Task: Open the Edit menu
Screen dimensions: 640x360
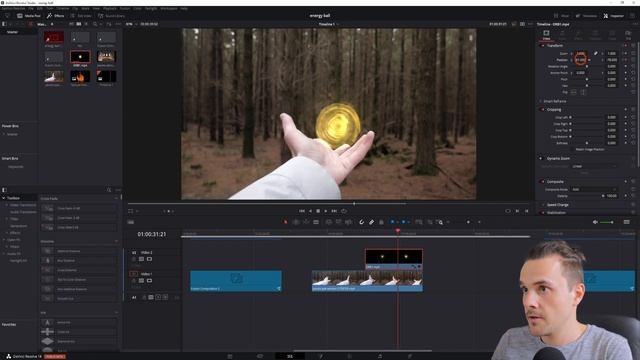Action: [40, 8]
